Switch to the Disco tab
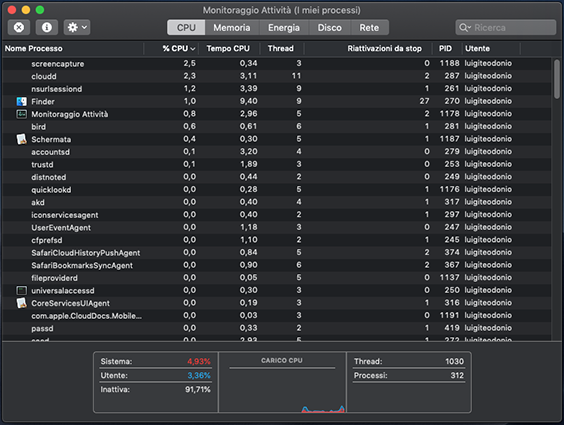 coord(329,28)
